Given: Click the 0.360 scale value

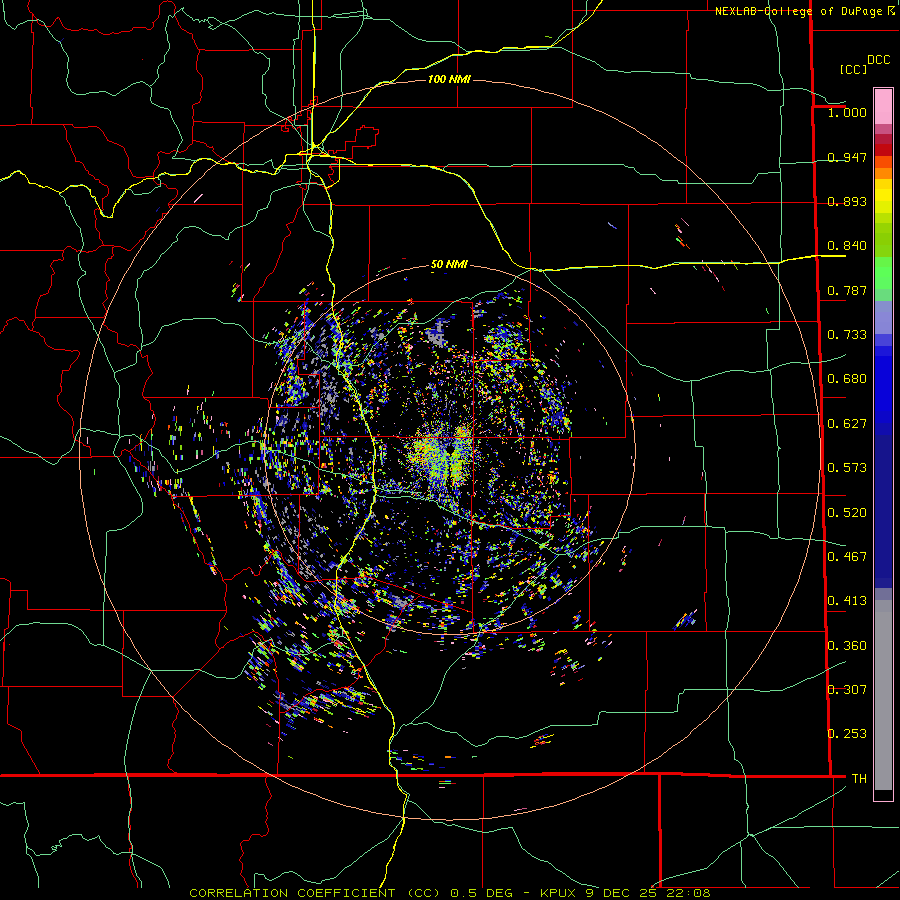Looking at the screenshot, I should click(847, 645).
